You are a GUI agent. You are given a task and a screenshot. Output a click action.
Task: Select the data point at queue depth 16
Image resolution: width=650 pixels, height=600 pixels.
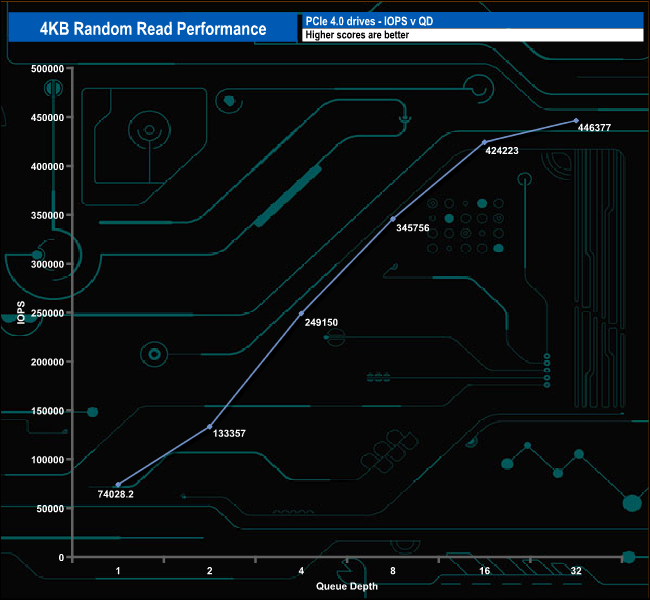[485, 142]
